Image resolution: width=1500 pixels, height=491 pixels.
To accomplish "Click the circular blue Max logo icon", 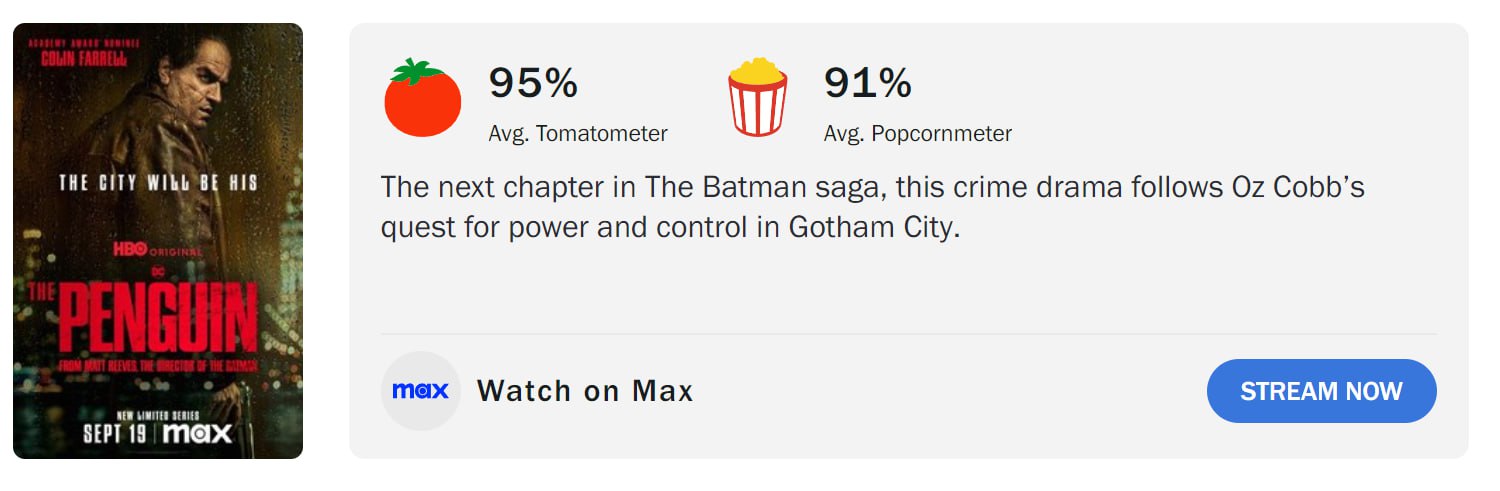I will click(420, 391).
